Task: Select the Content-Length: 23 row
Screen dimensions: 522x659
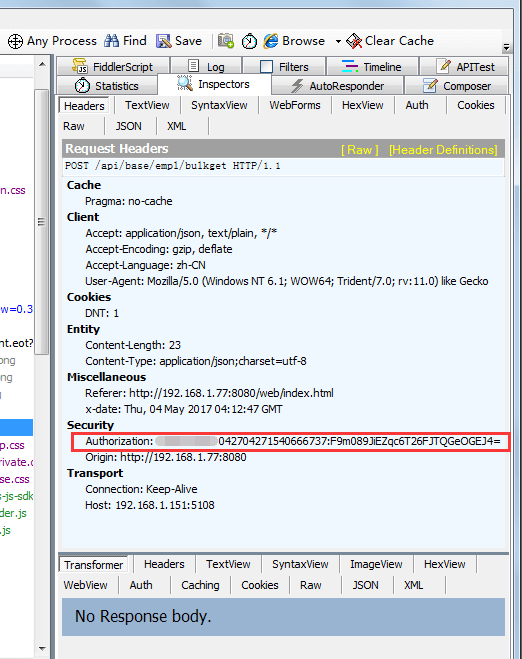Action: 133,345
